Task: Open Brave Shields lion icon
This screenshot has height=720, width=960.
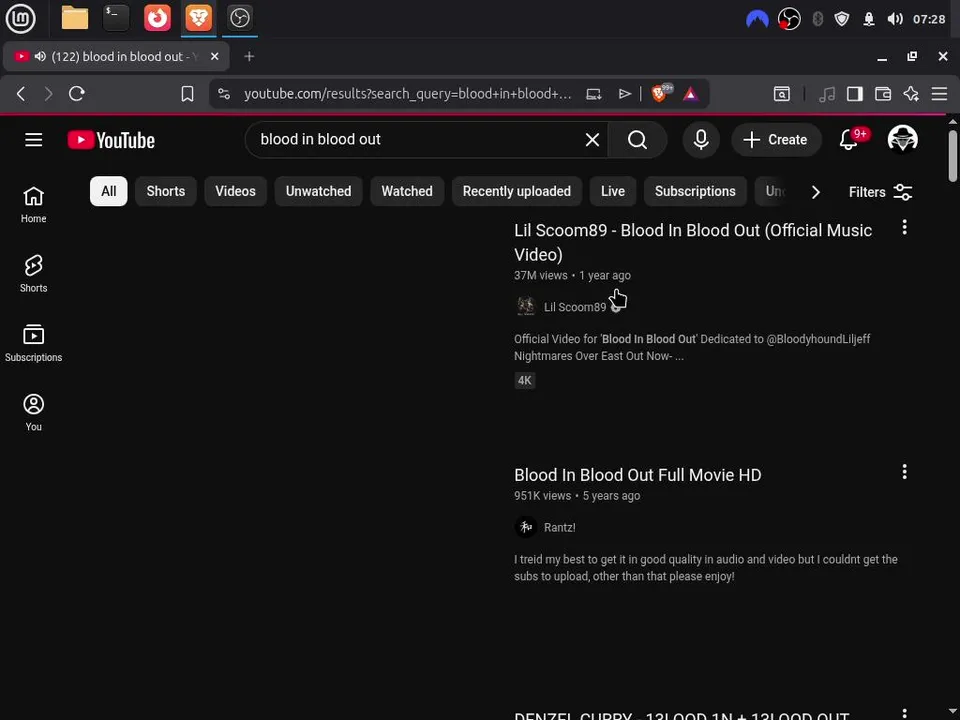Action: click(661, 92)
